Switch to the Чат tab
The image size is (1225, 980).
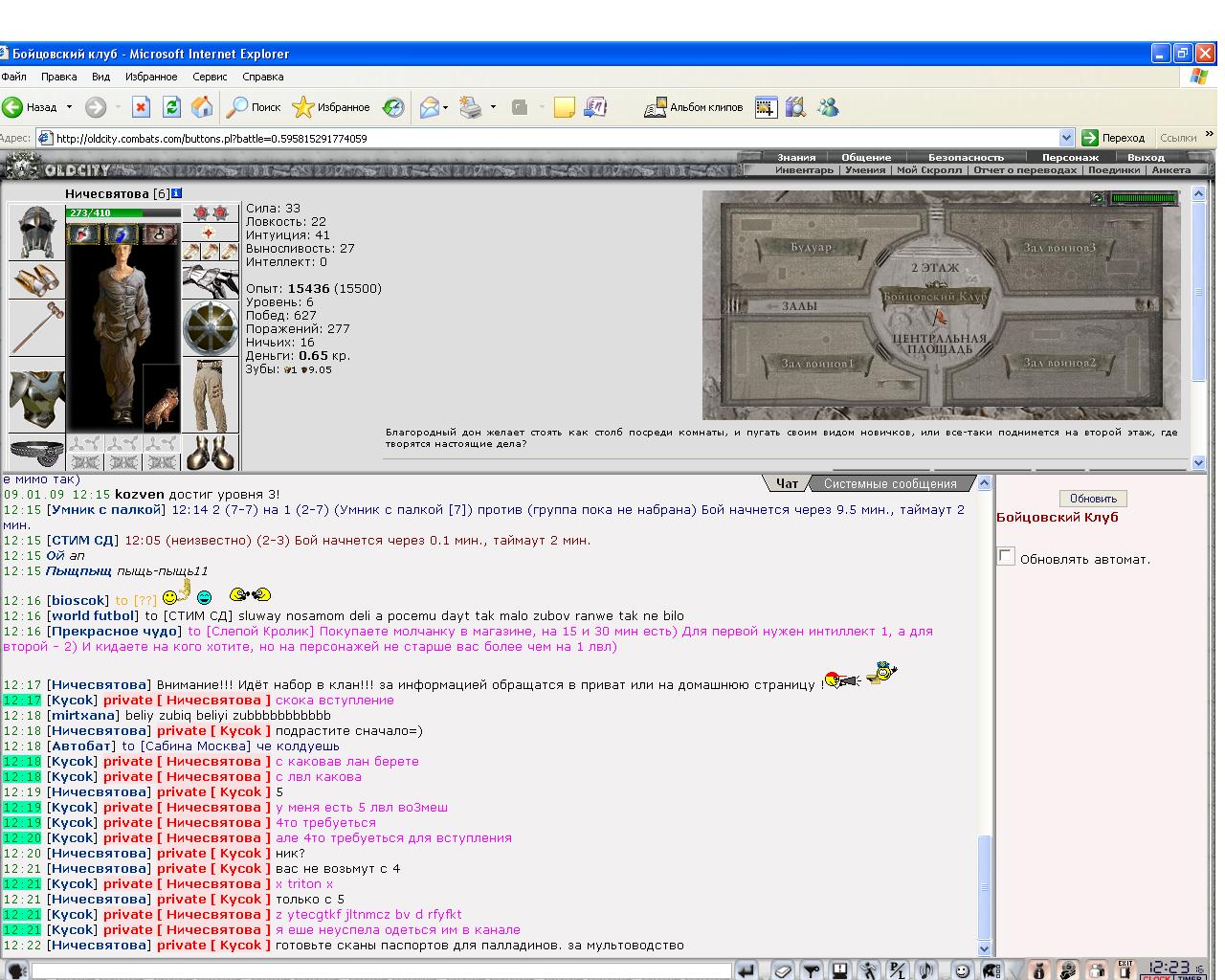[x=787, y=483]
